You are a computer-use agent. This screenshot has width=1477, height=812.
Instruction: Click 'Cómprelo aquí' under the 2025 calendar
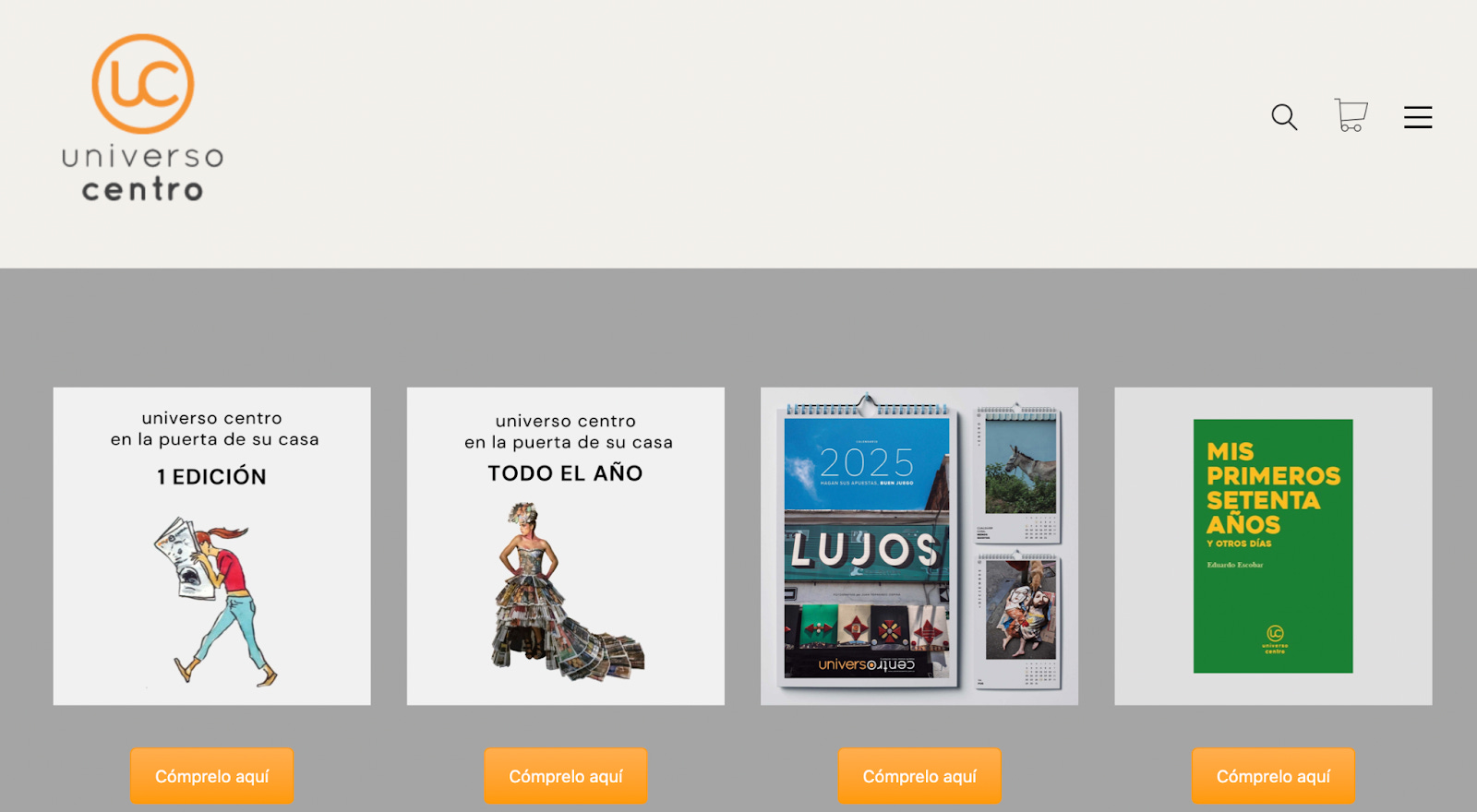coord(919,776)
